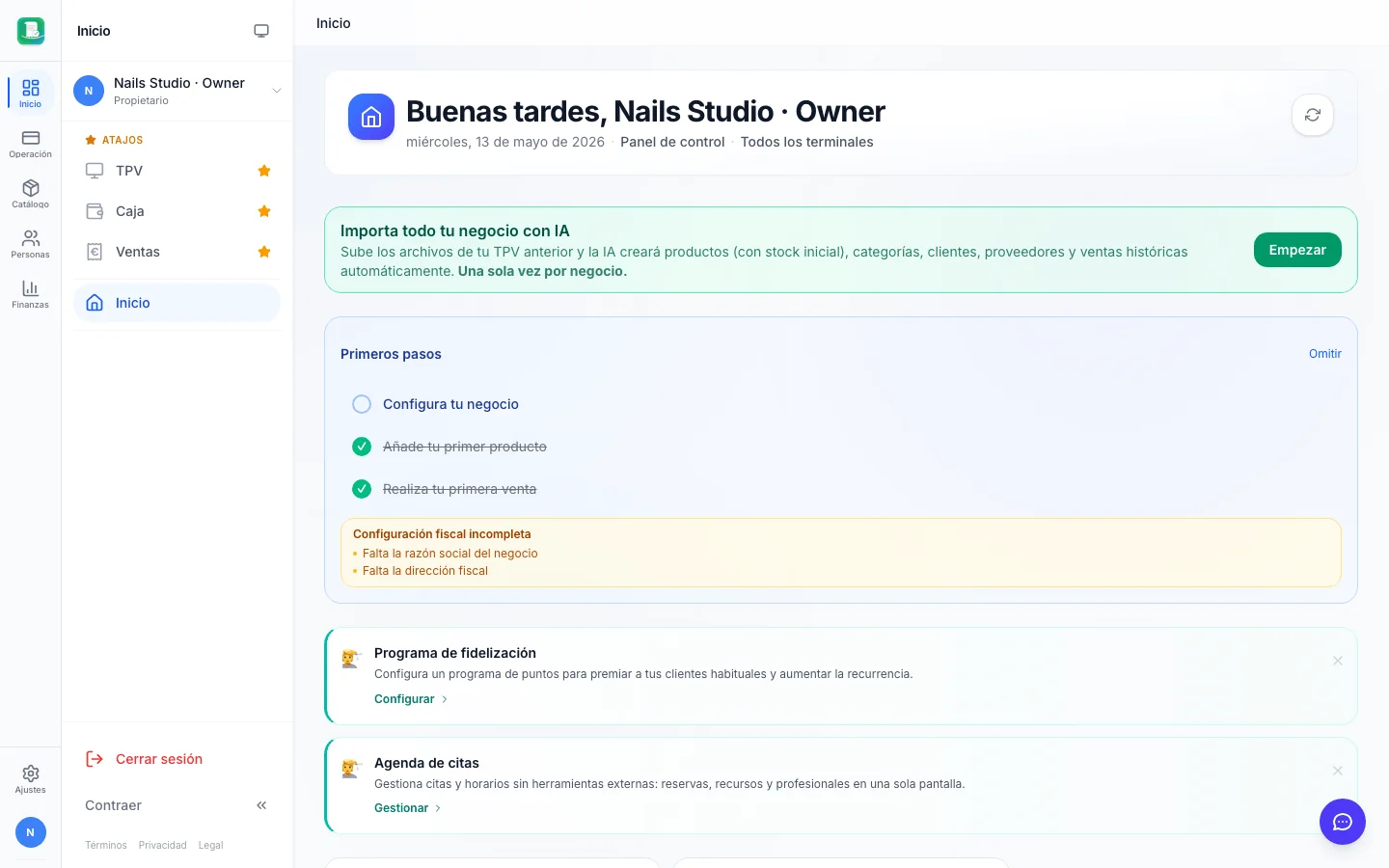This screenshot has height=868, width=1389.
Task: Click Gestionar in Agenda de citas
Action: [x=407, y=808]
